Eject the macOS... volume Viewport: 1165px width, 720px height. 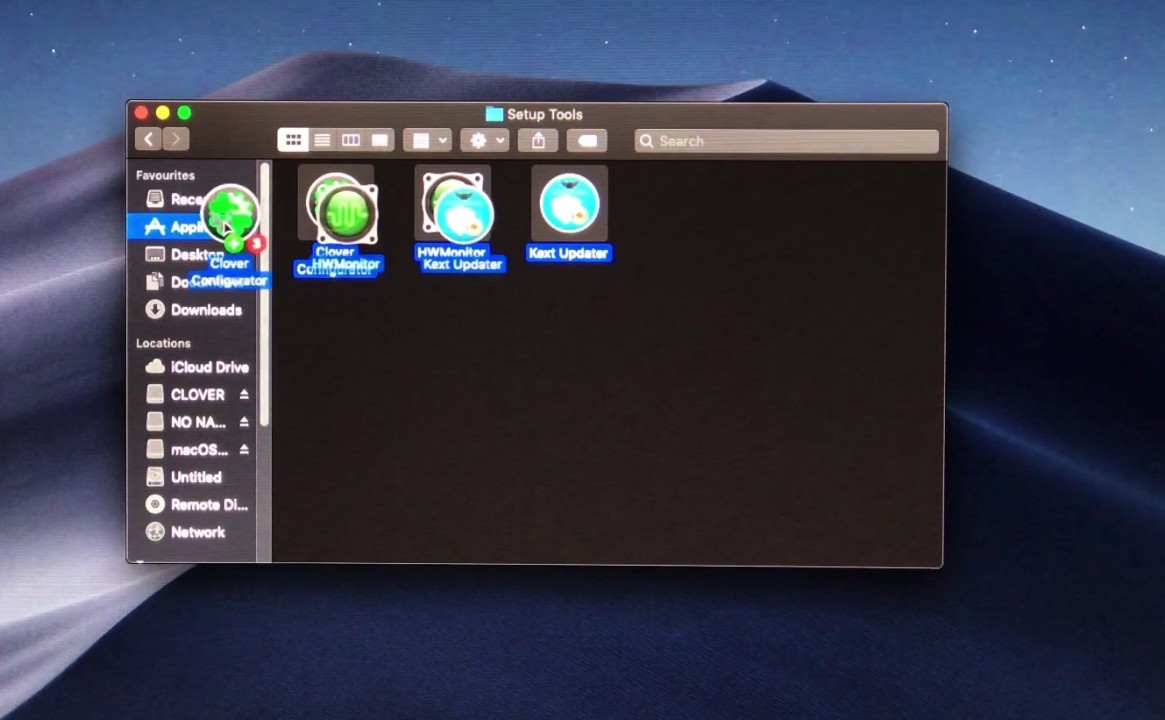(244, 450)
